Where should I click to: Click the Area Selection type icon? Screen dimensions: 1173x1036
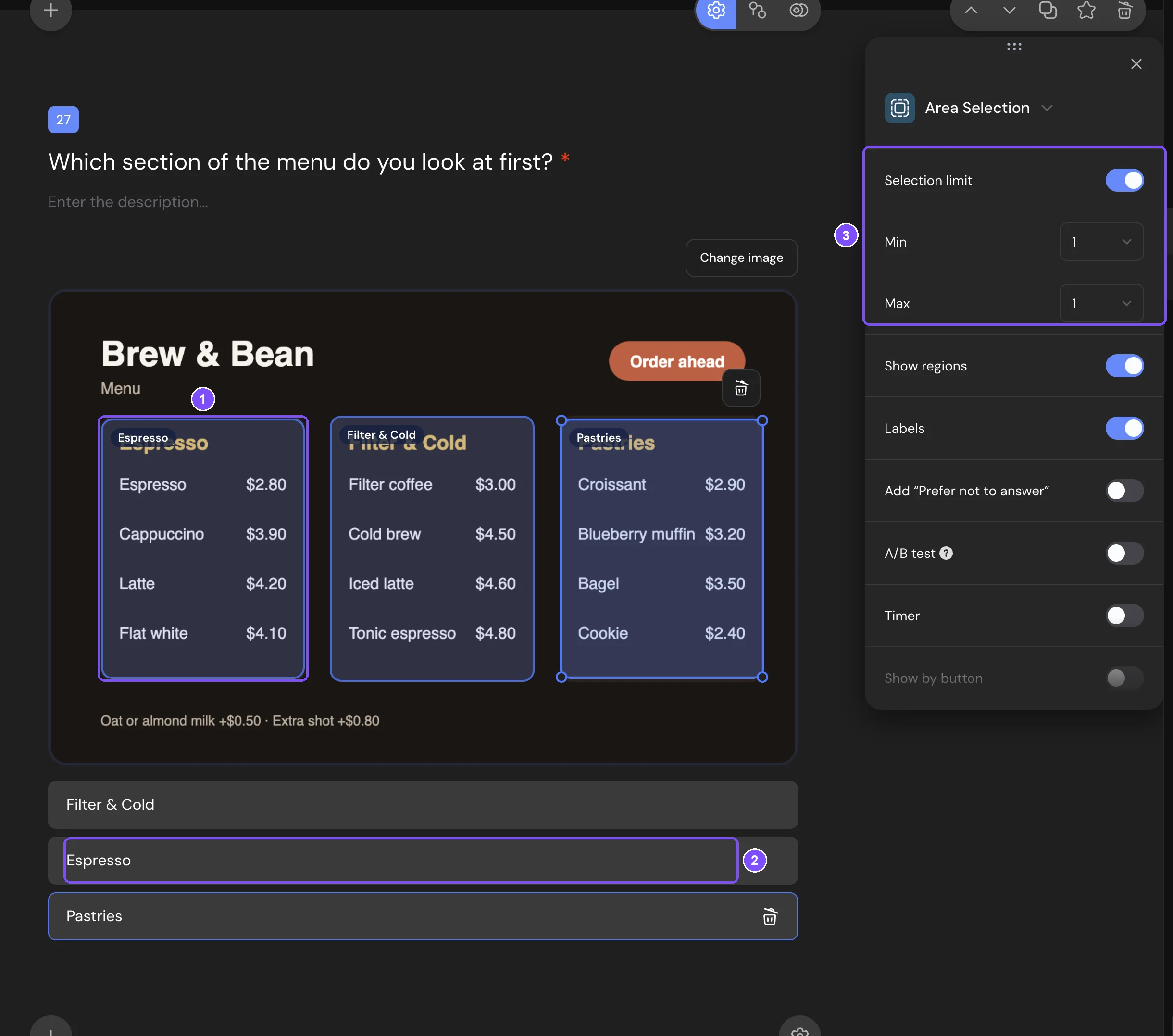pyautogui.click(x=899, y=108)
